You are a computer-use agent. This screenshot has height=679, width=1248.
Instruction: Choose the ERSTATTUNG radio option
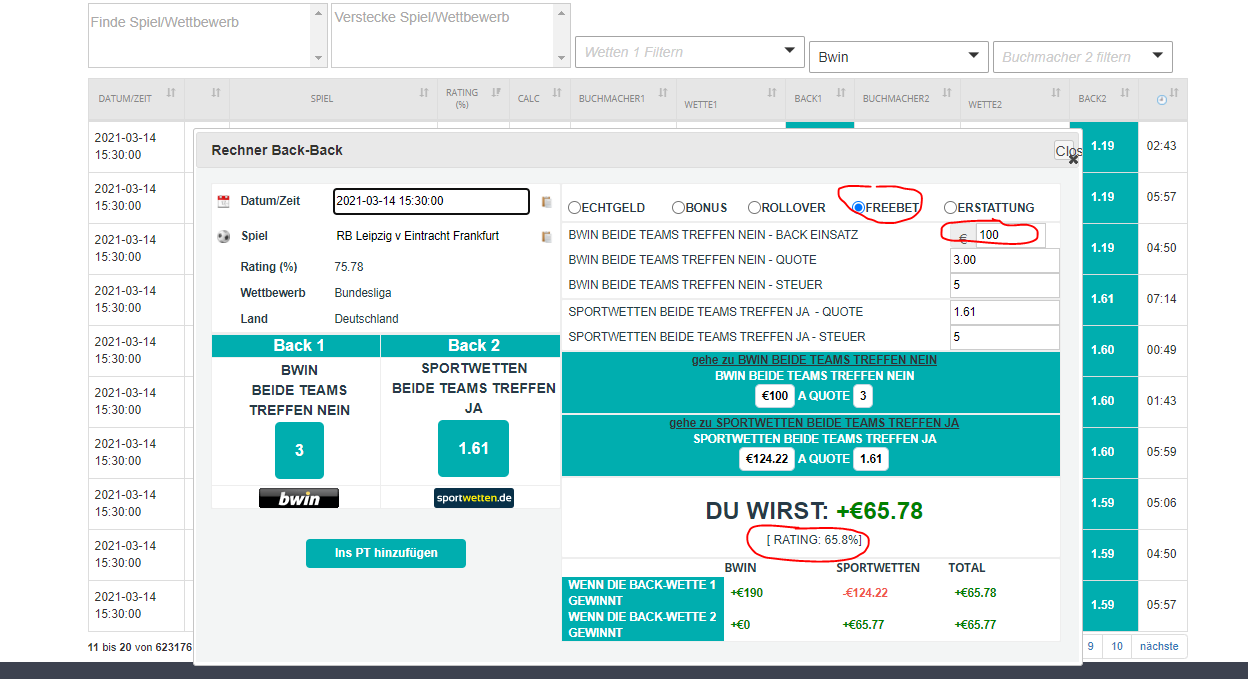click(x=950, y=208)
